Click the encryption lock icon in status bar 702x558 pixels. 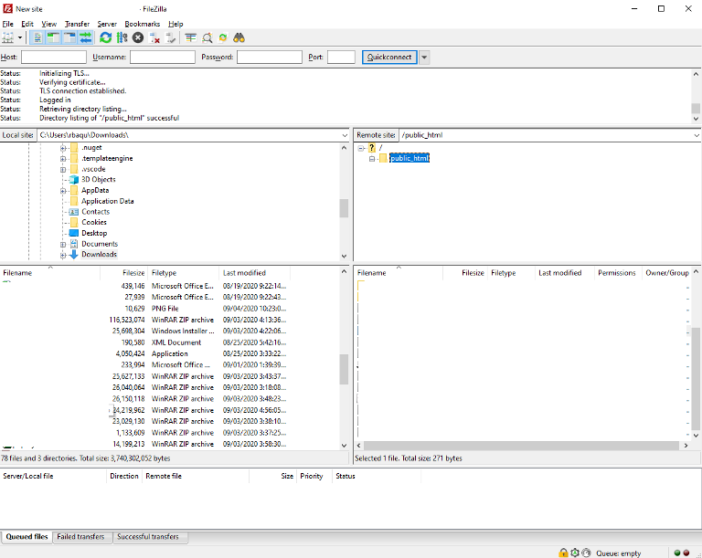click(564, 553)
